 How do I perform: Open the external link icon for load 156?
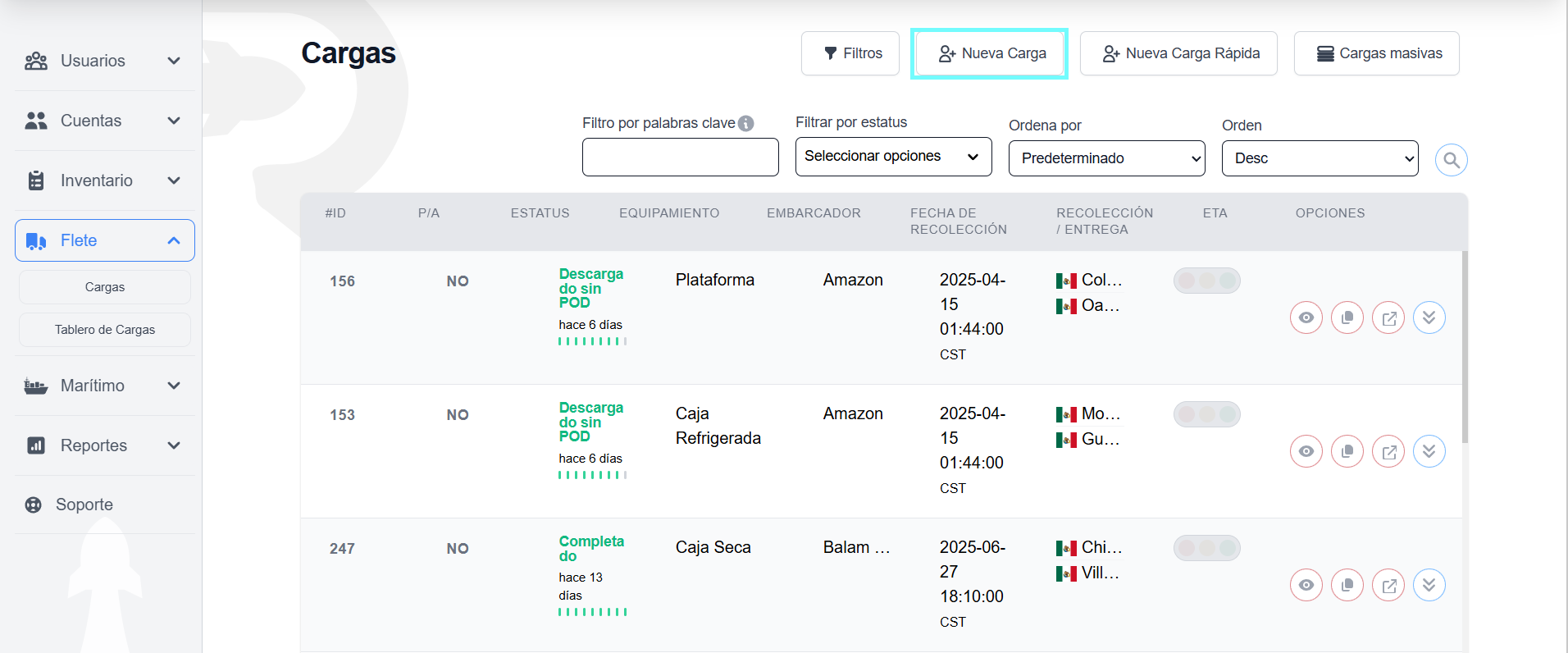pos(1388,317)
